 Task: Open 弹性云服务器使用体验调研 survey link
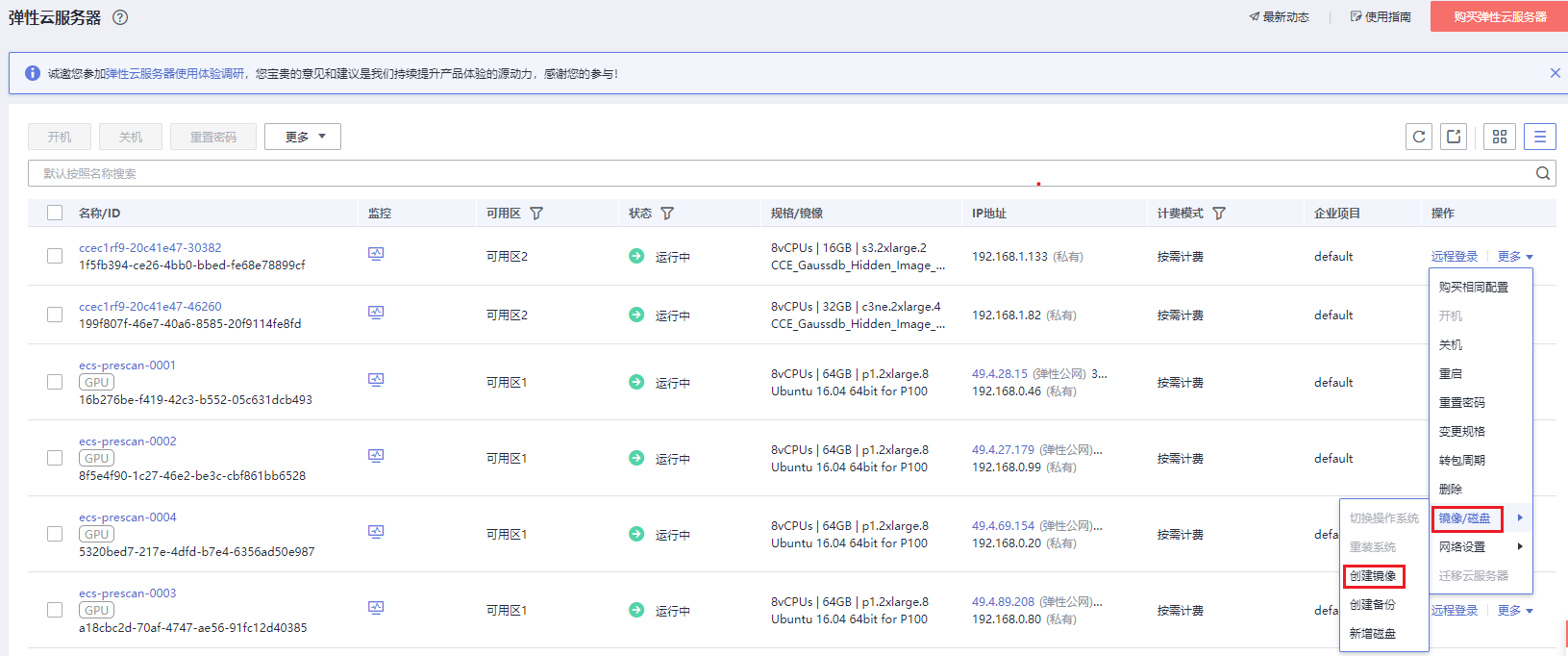(x=175, y=73)
